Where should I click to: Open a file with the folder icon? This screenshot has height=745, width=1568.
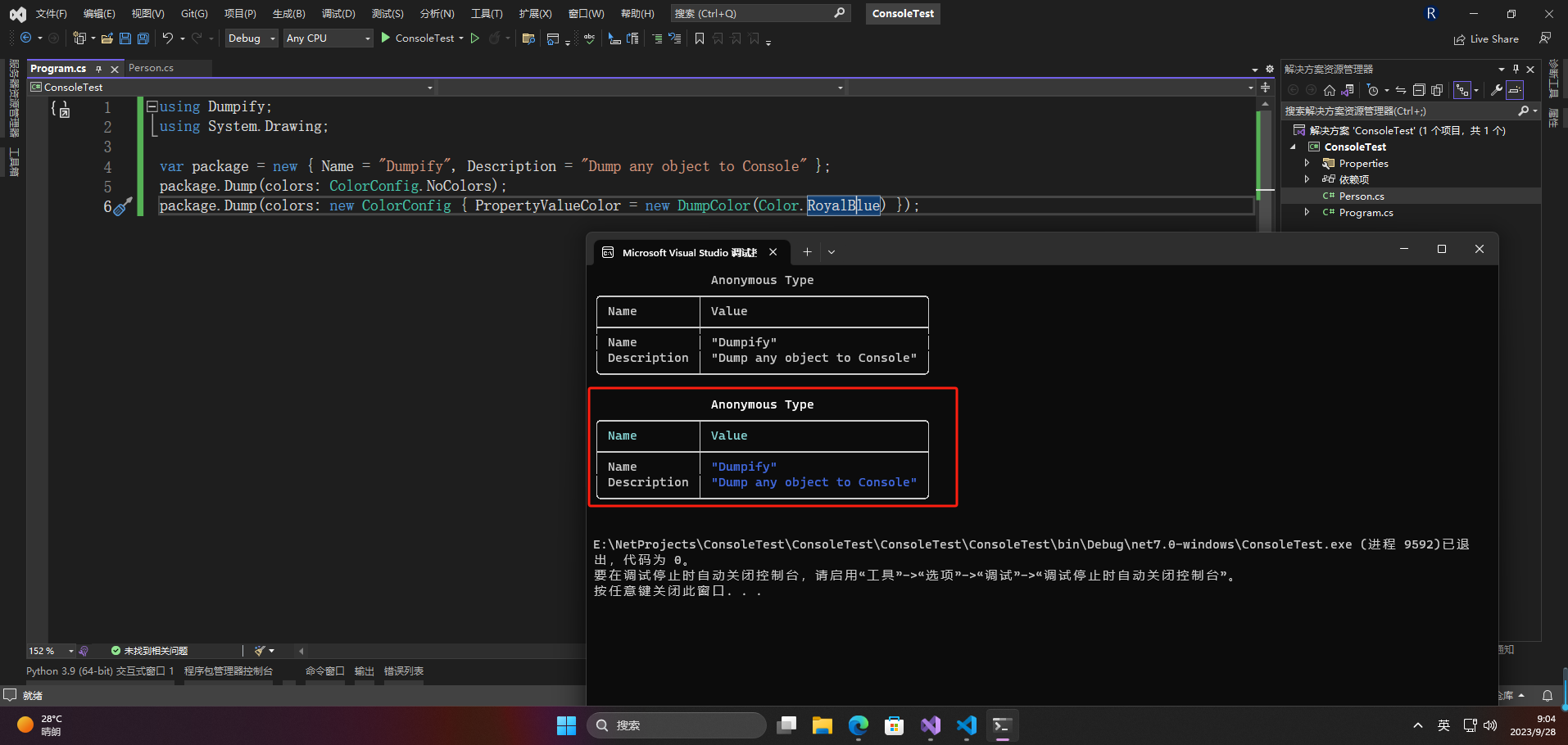point(107,38)
